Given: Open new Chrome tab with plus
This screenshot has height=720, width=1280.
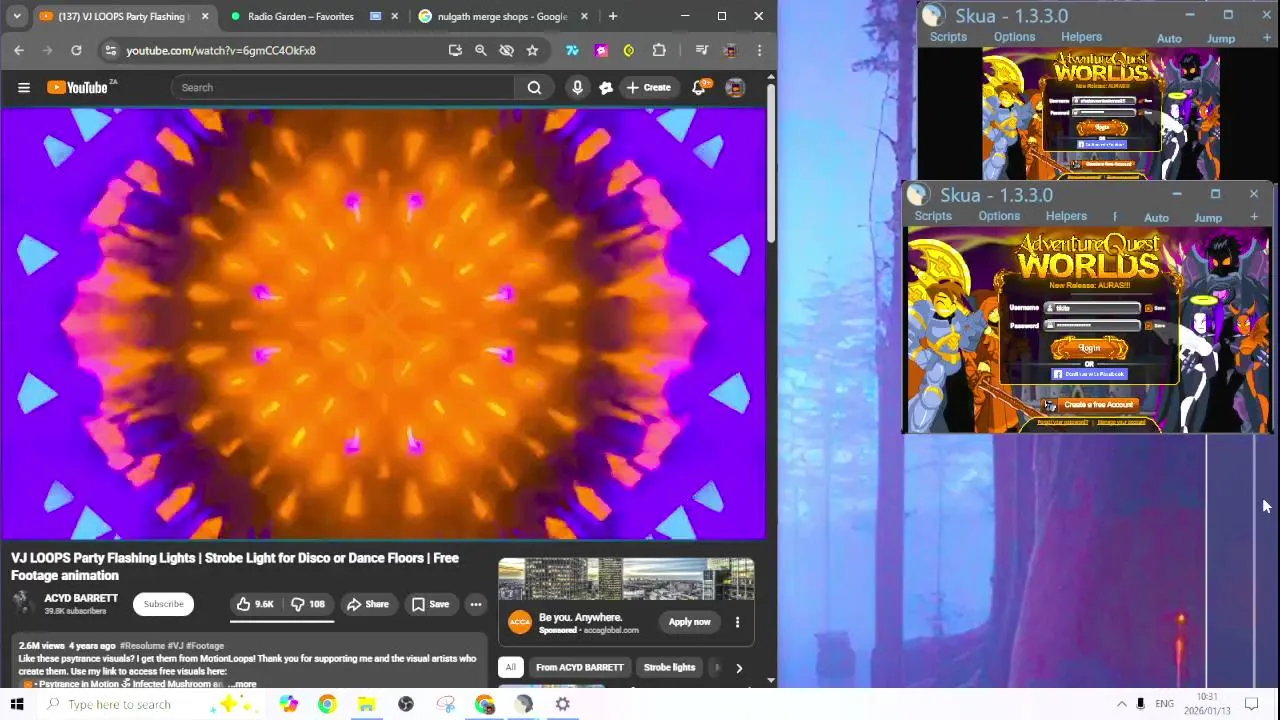Looking at the screenshot, I should point(613,16).
